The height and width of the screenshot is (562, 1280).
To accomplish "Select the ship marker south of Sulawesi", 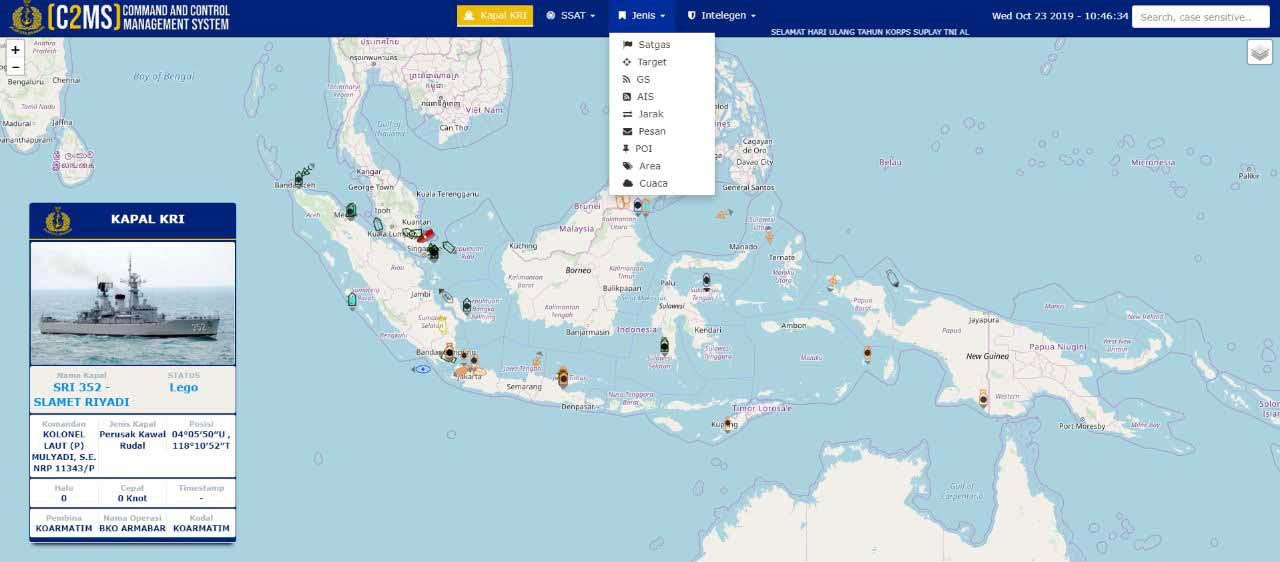I will point(664,346).
